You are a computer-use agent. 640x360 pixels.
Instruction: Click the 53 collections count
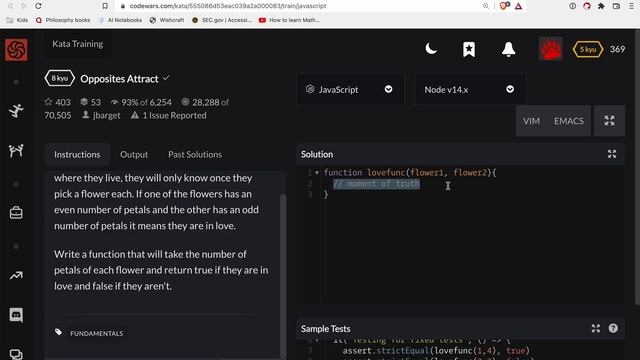91,102
